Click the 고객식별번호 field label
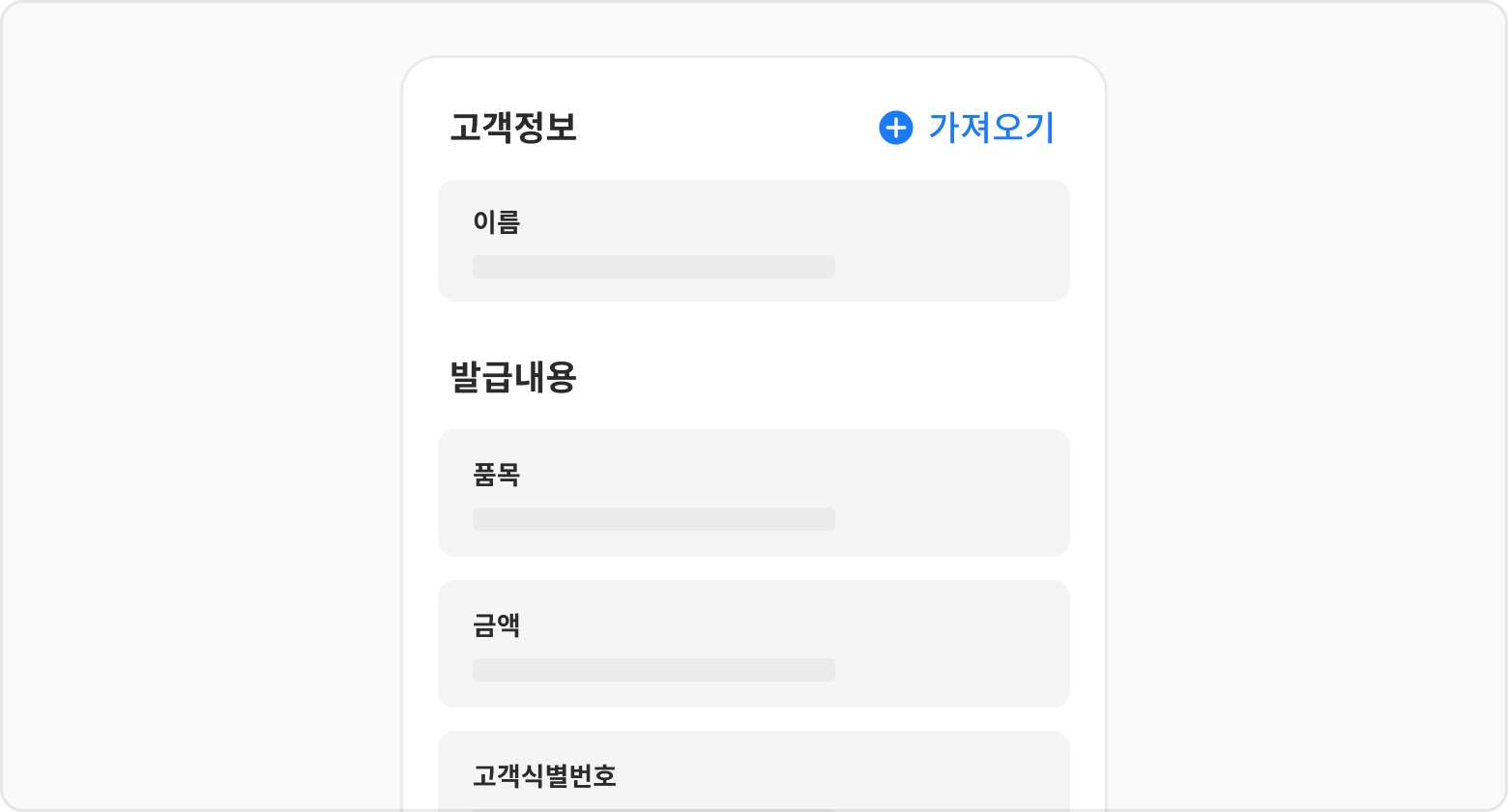The height and width of the screenshot is (812, 1508). 544,775
